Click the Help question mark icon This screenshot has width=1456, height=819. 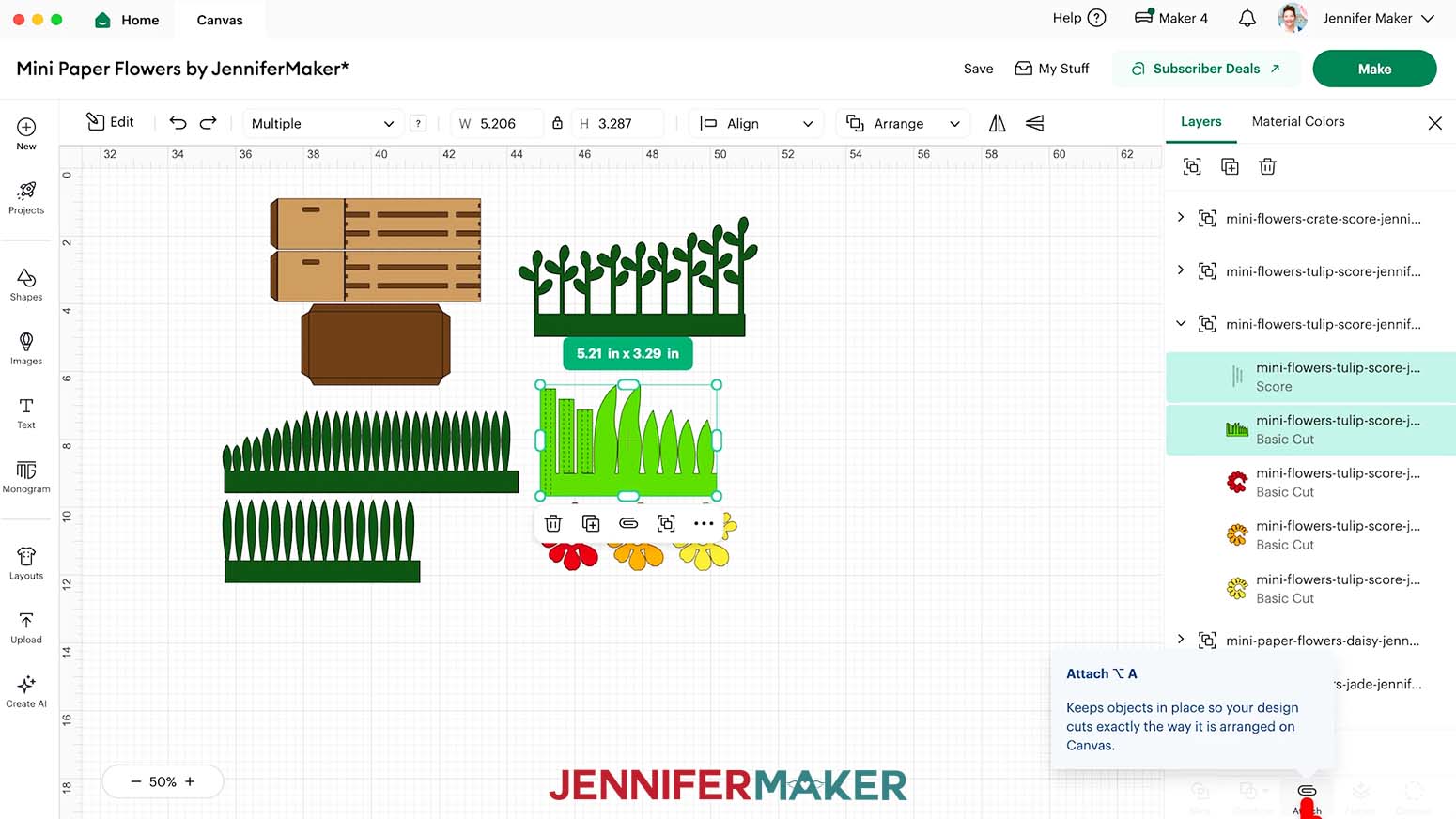coord(1096,18)
